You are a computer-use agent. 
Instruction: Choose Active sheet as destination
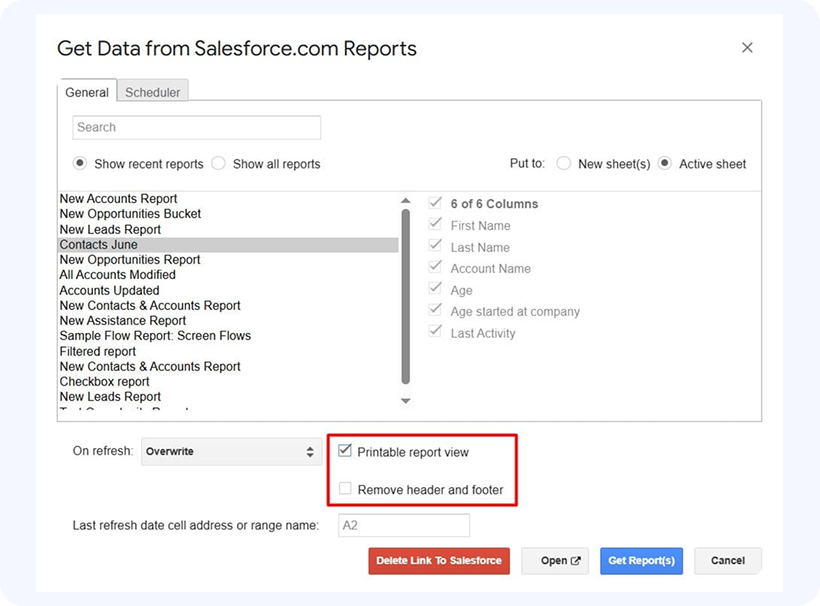point(665,164)
